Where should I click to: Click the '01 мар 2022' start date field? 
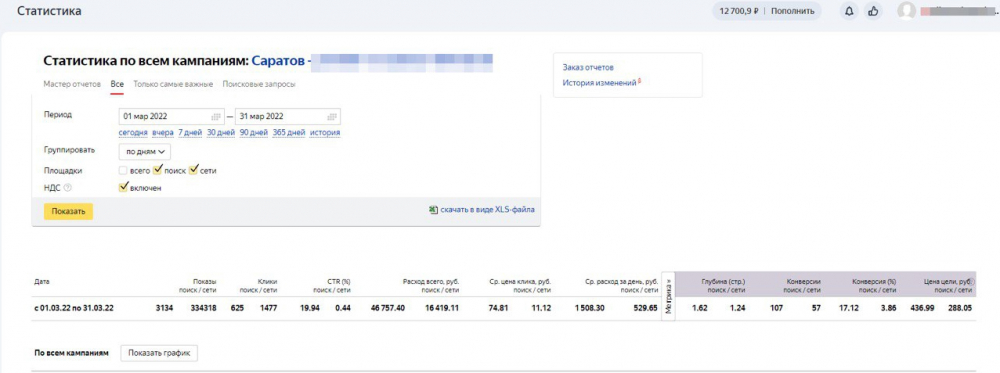(172, 117)
